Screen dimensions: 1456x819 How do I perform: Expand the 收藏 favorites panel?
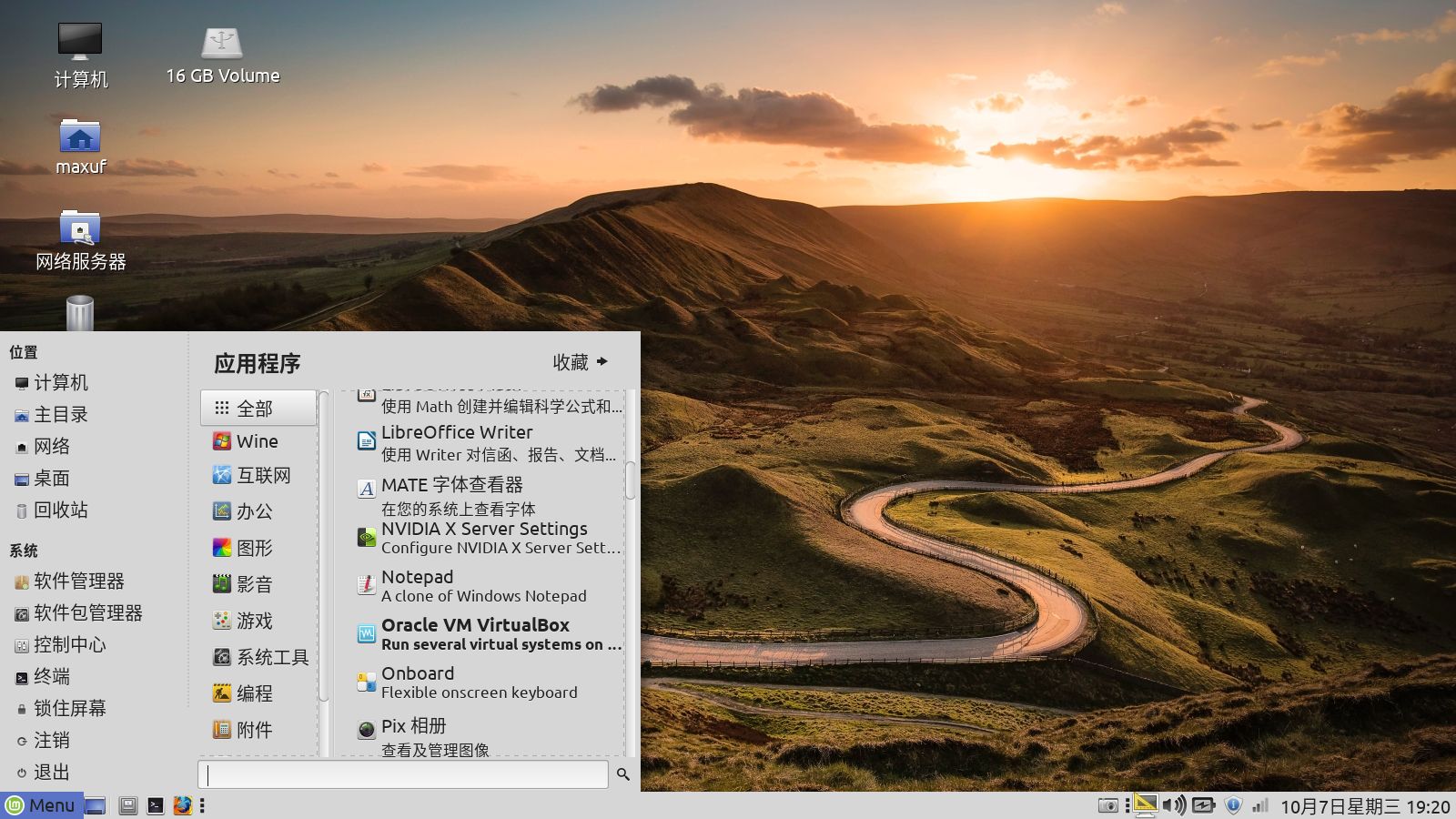[x=577, y=361]
